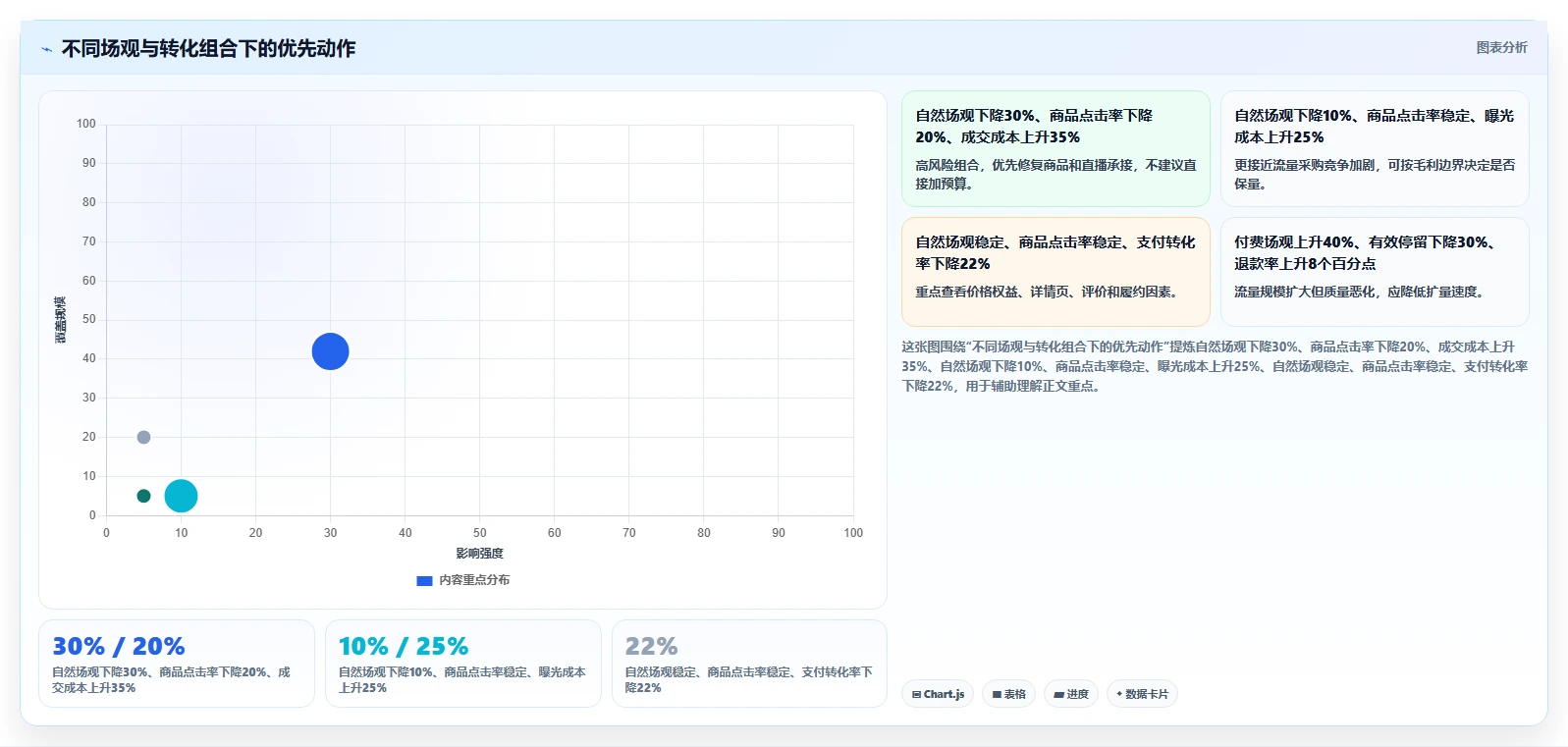This screenshot has width=1568, height=747.
Task: Open card 支付转化率下降22%
Action: tap(1055, 272)
